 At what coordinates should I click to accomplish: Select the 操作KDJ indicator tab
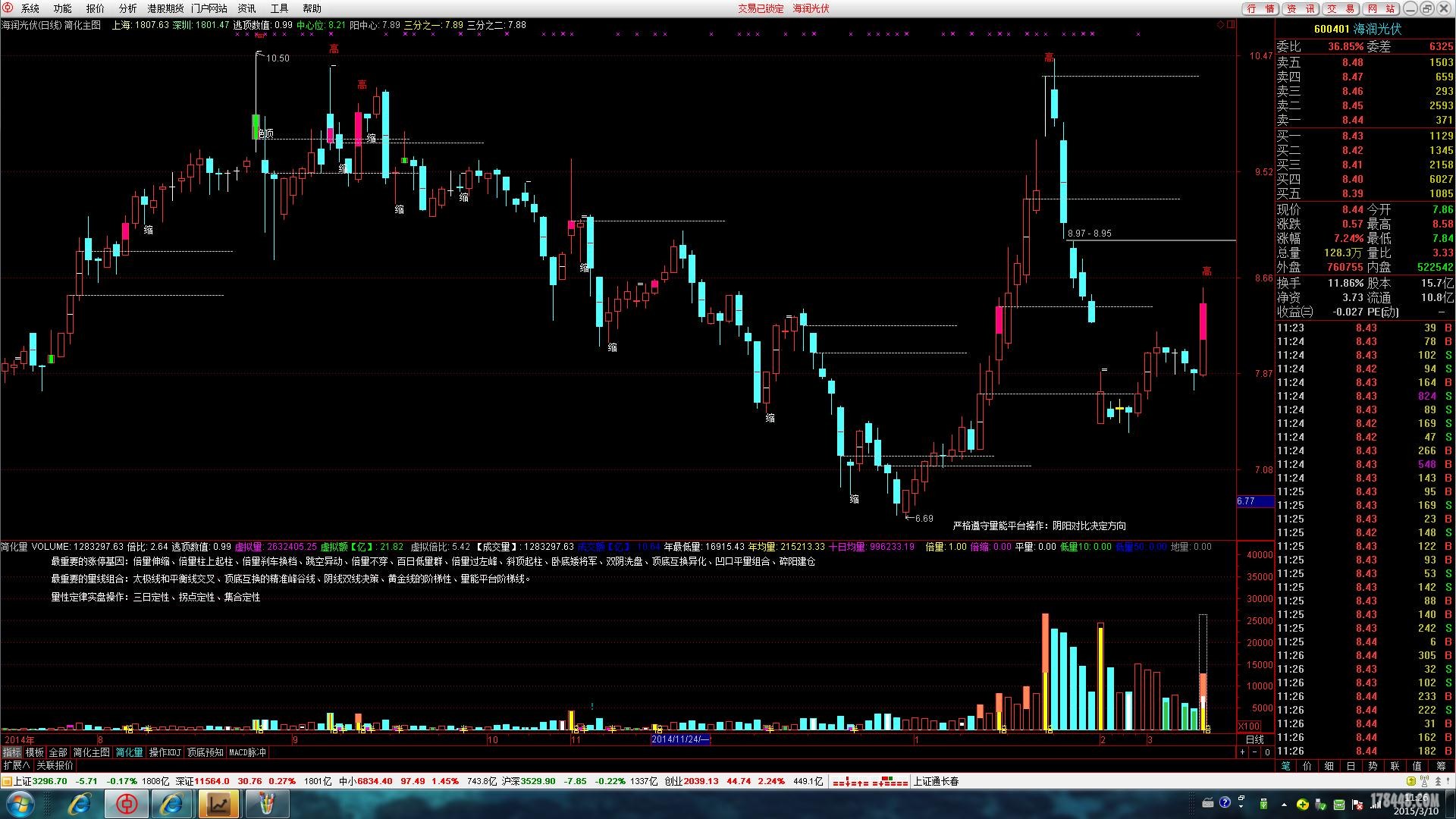(165, 752)
